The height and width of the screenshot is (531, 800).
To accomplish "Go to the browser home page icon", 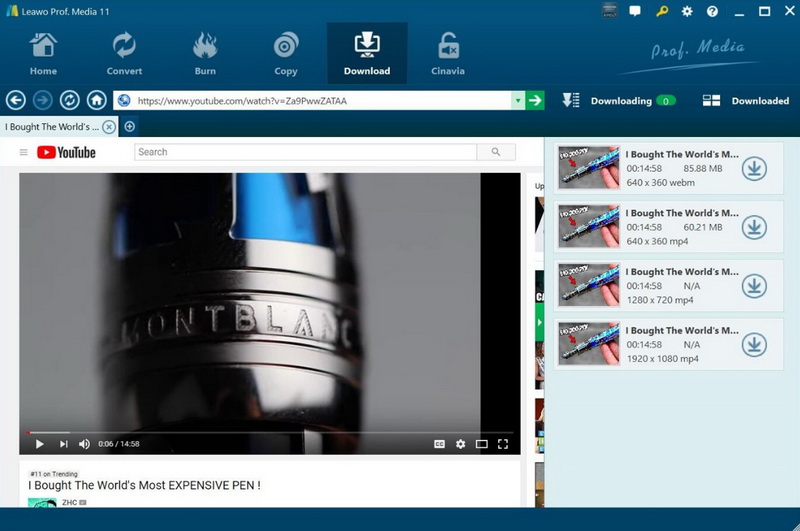I will (97, 100).
